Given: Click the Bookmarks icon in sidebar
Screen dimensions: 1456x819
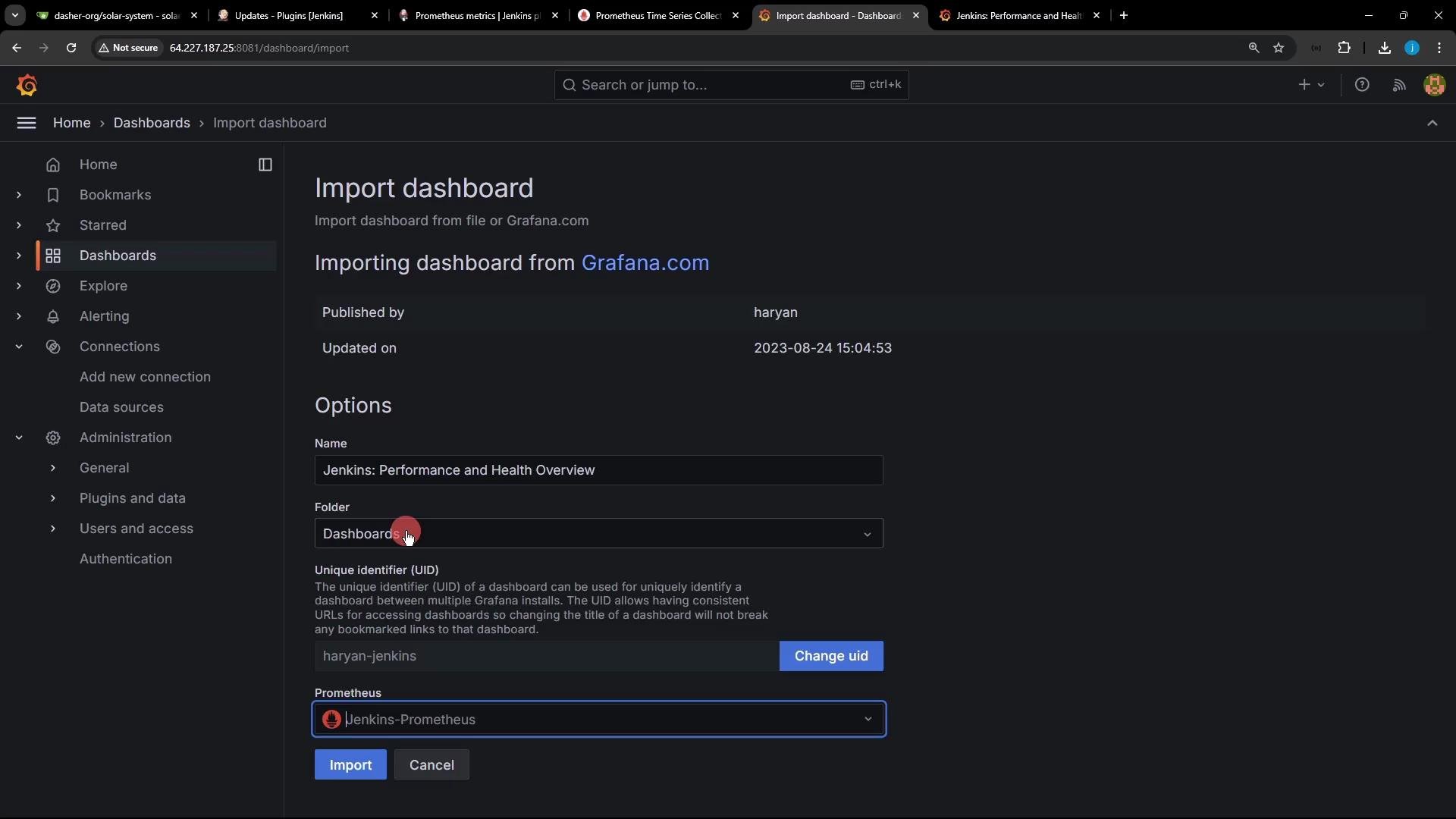Looking at the screenshot, I should 53,195.
